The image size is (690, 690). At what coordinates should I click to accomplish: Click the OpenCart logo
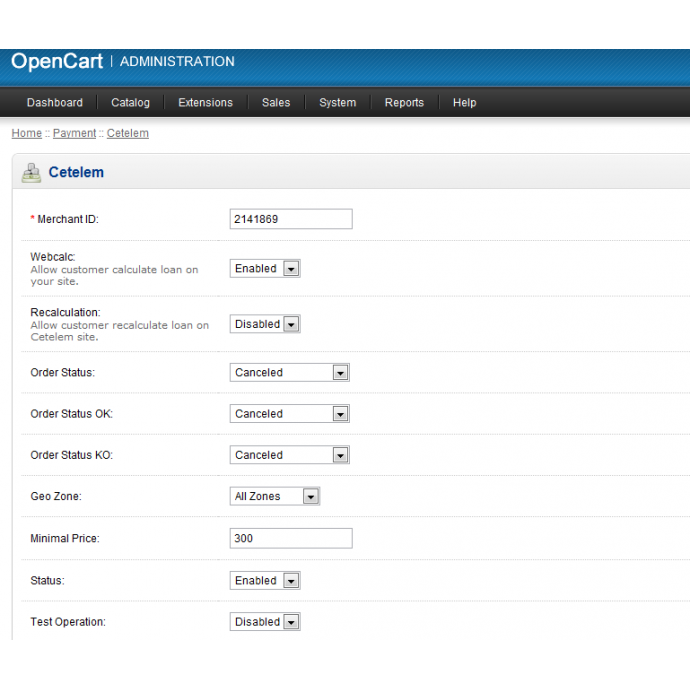click(57, 61)
